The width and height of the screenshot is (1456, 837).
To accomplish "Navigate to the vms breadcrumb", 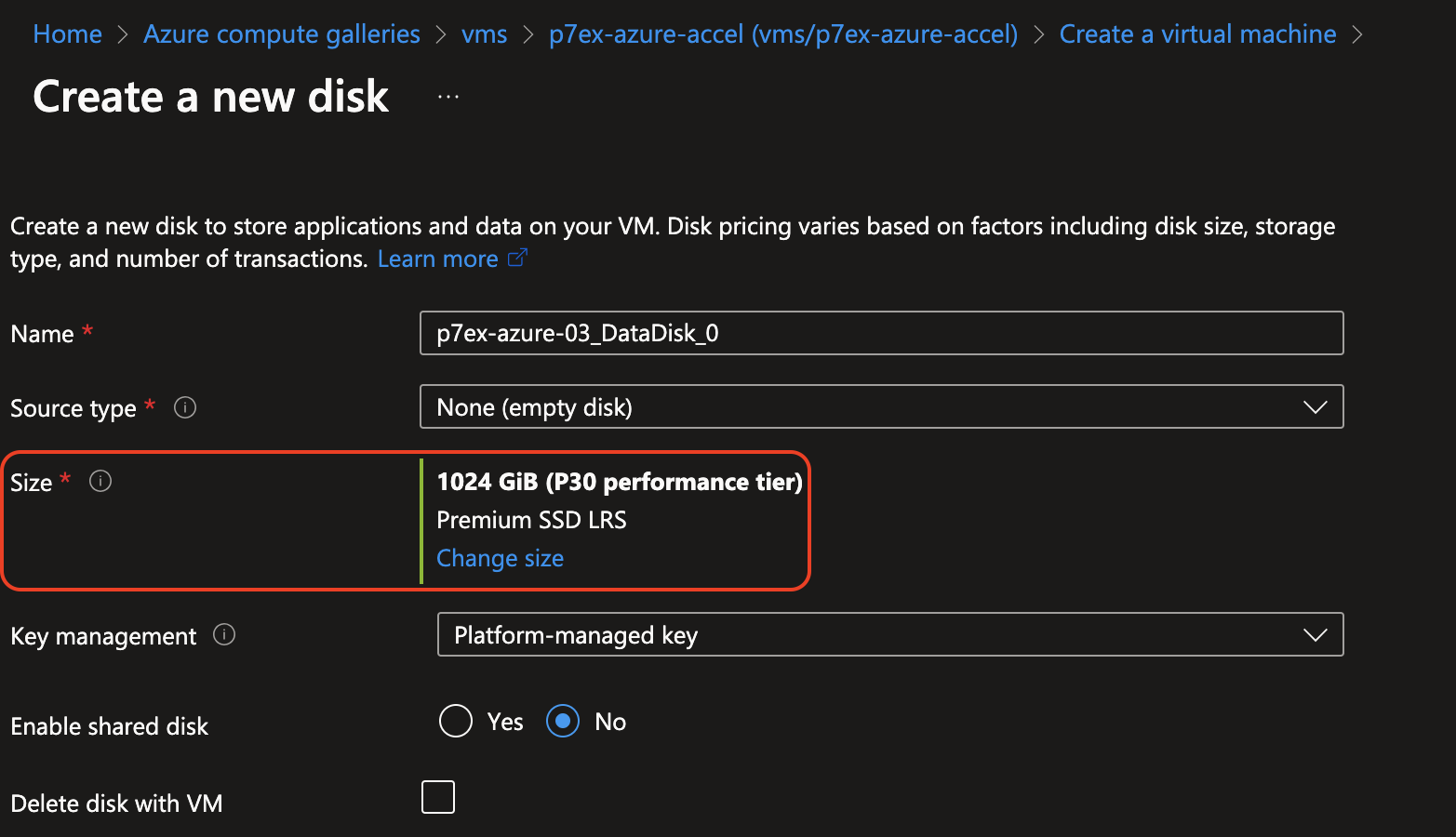I will [x=484, y=34].
